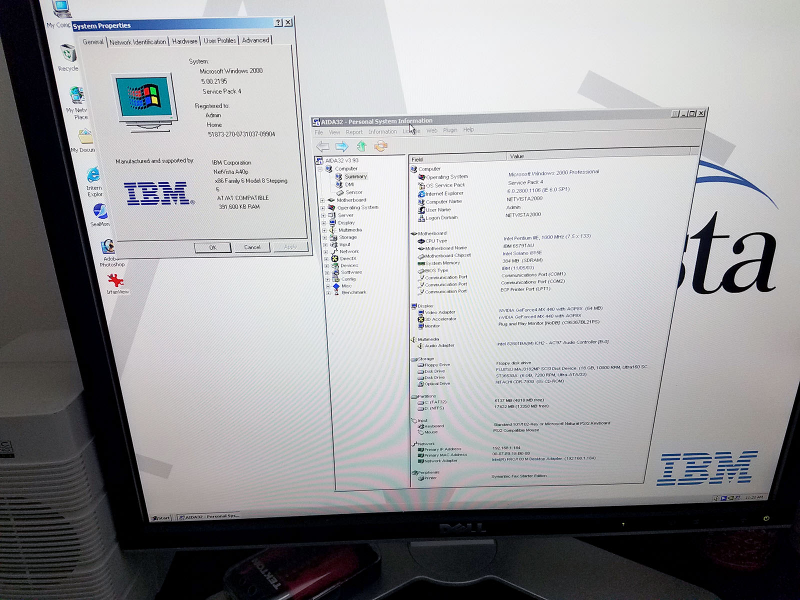Click the Misc blue diamond icon
The image size is (800, 600).
click(x=336, y=286)
